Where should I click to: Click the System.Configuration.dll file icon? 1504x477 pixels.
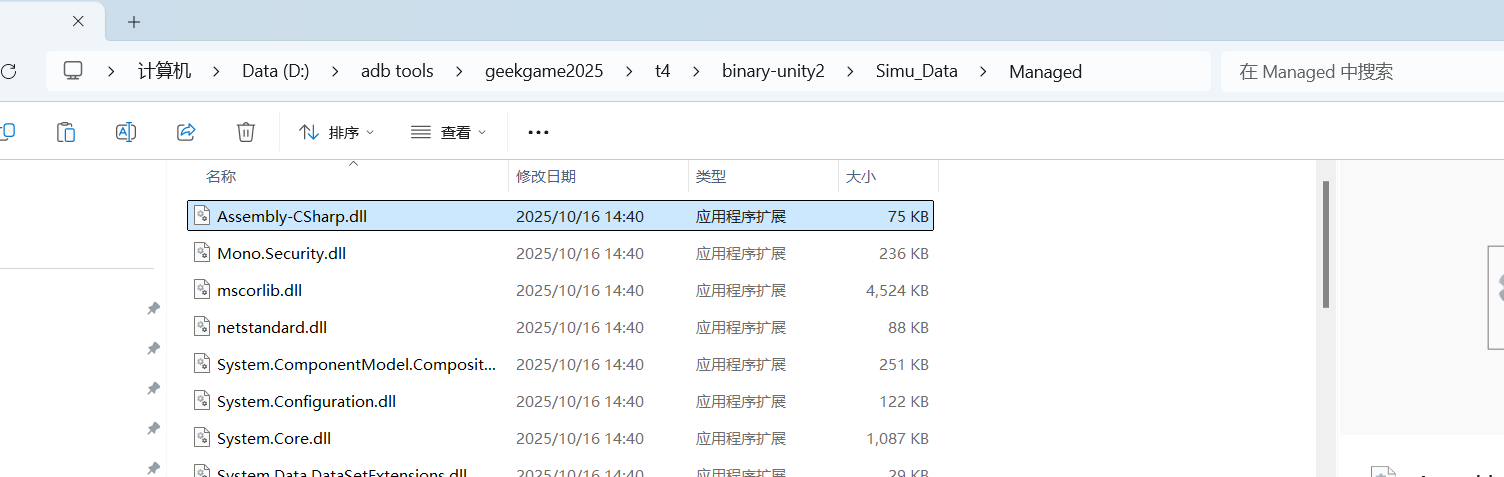pos(201,401)
